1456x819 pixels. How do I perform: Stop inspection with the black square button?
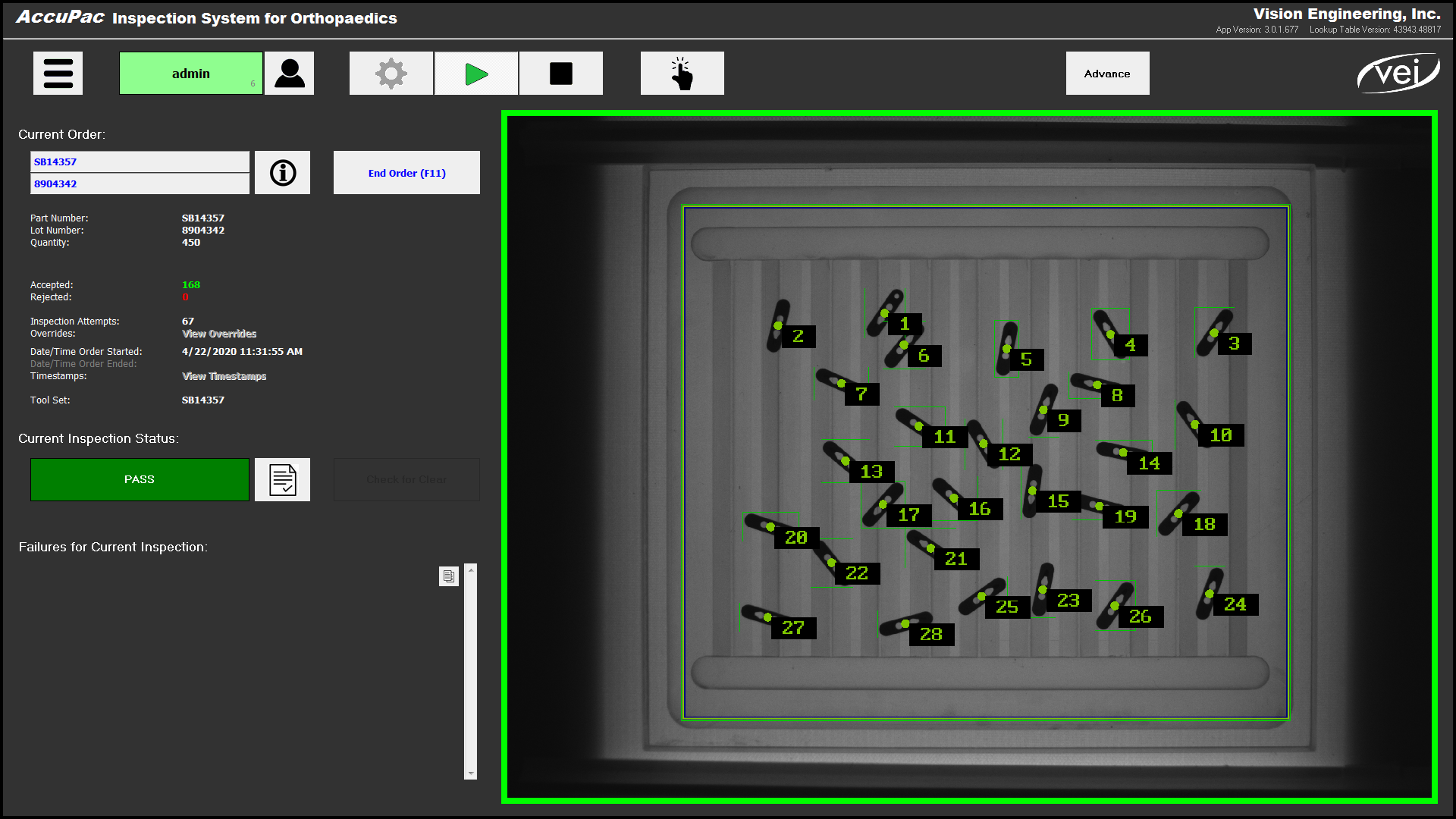point(561,74)
